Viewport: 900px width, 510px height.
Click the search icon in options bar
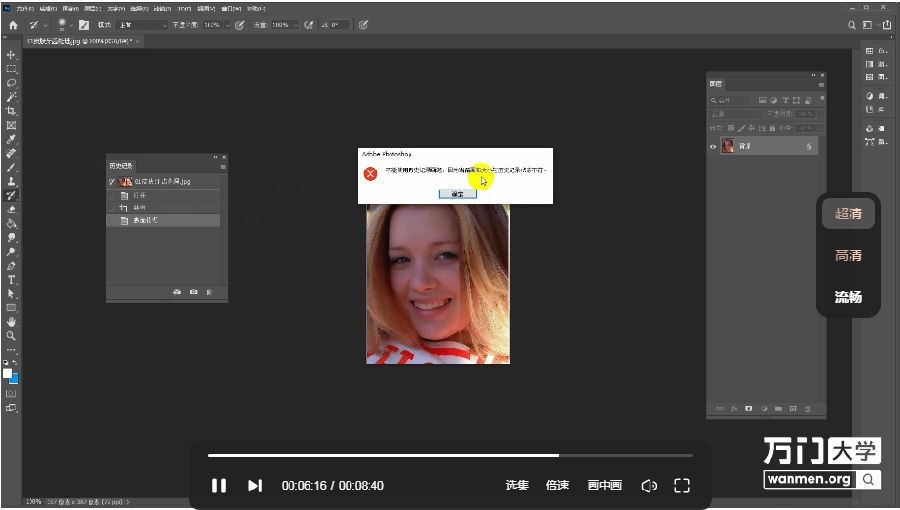click(852, 25)
